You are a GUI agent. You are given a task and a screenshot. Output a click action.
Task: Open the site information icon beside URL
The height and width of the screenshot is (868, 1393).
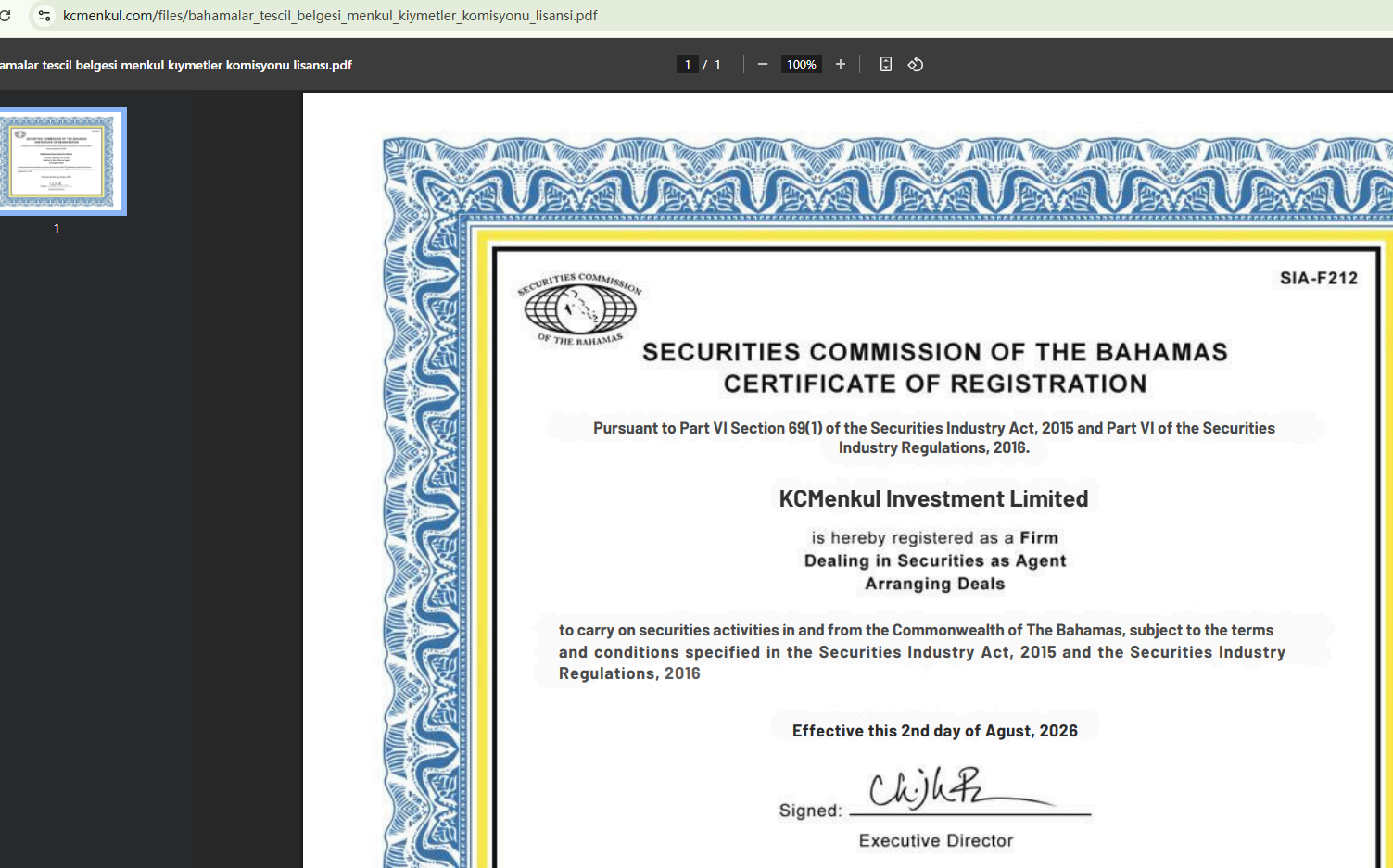click(x=44, y=16)
